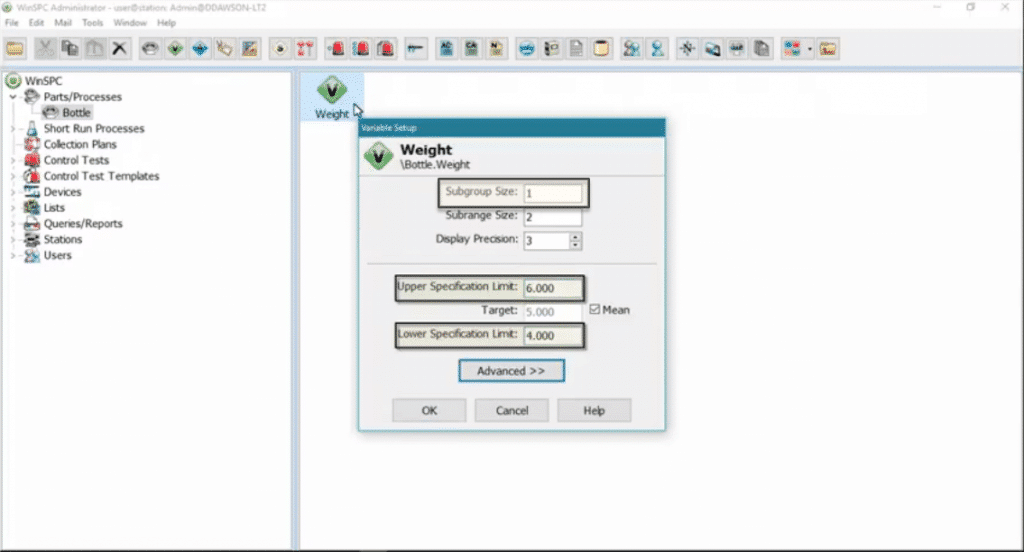Increase Display Precision with up spinner arrow
Screen dimensions: 1024x552
(x=575, y=236)
